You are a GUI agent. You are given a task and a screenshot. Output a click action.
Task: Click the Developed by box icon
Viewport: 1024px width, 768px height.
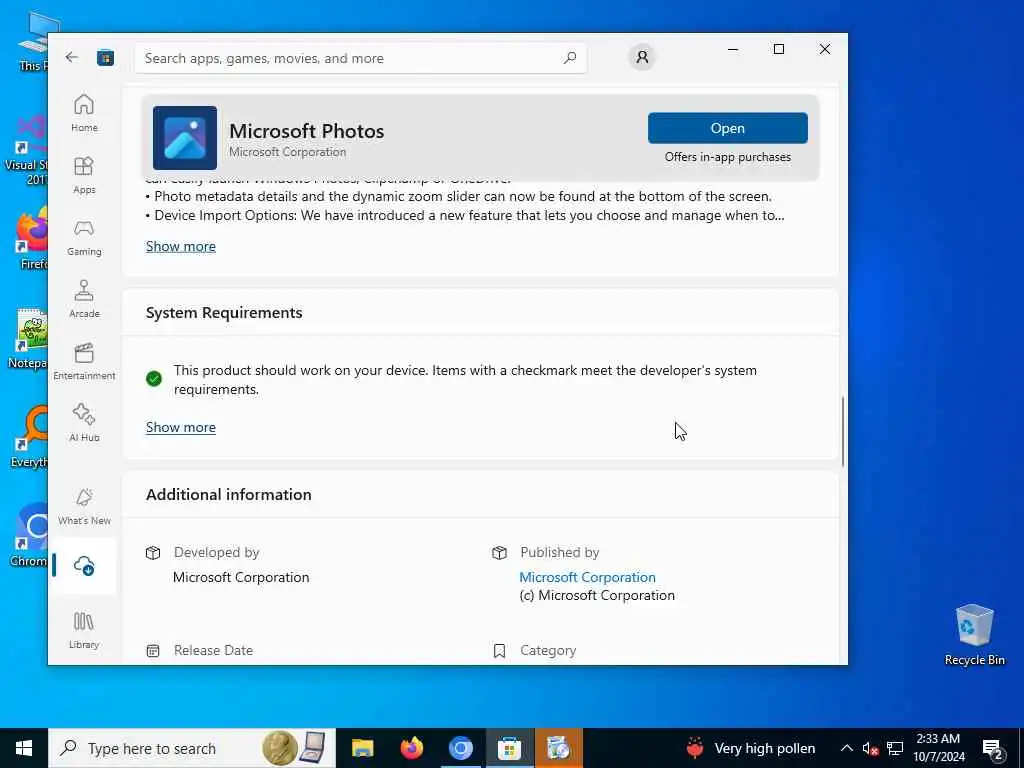click(153, 553)
